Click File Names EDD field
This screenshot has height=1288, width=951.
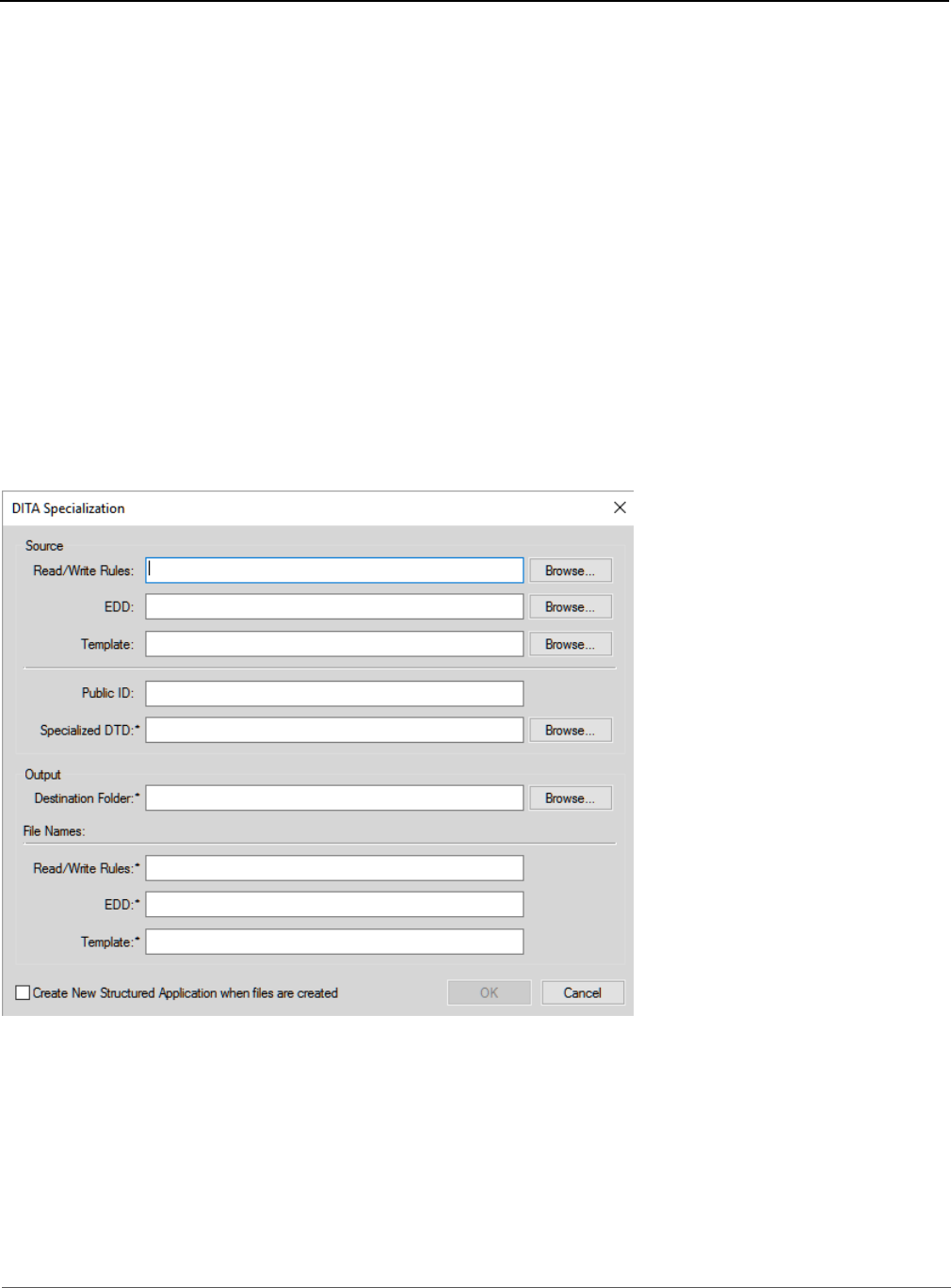(x=334, y=905)
